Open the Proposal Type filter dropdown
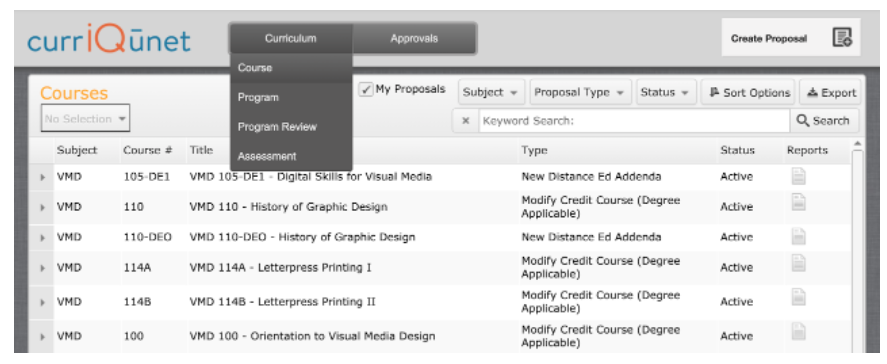The height and width of the screenshot is (364, 887). pyautogui.click(x=580, y=92)
